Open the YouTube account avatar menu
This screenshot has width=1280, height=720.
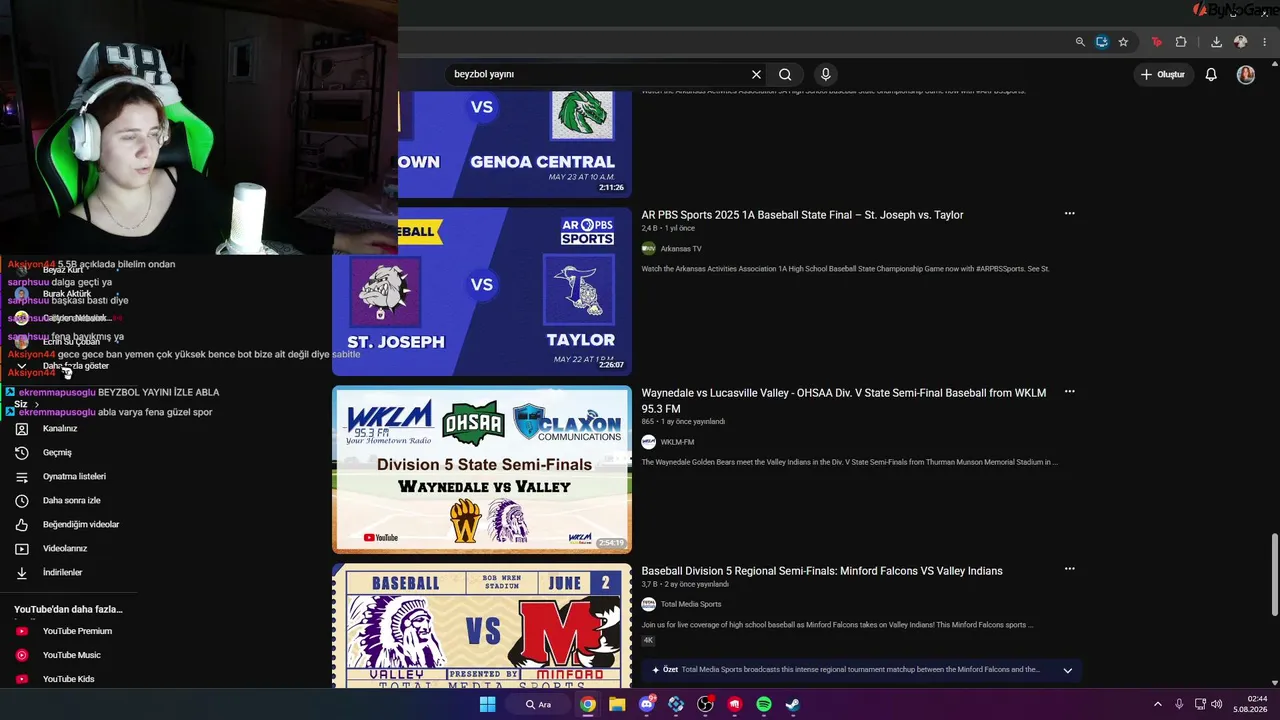pyautogui.click(x=1246, y=74)
